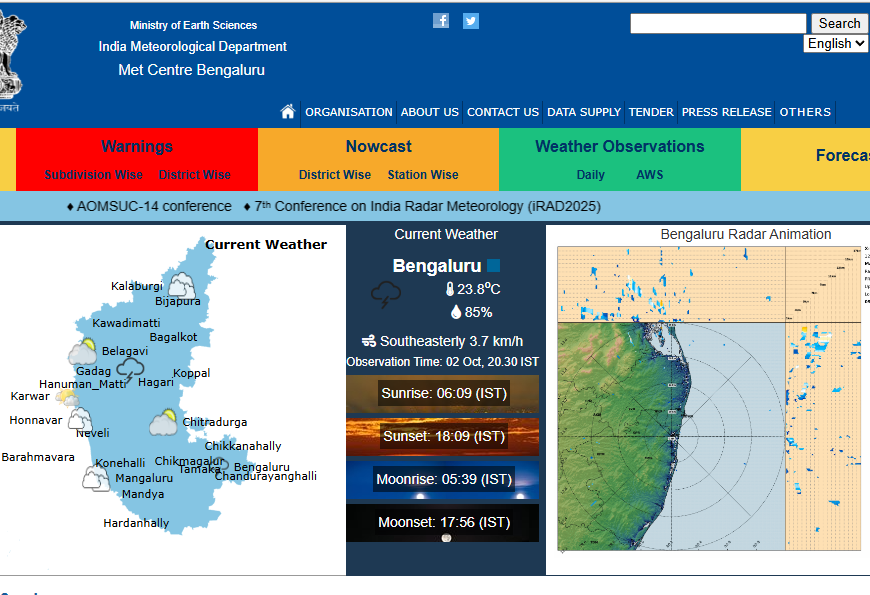Open the PRESS RELEASE menu
Viewport: 870px width, 595px height.
pos(726,112)
